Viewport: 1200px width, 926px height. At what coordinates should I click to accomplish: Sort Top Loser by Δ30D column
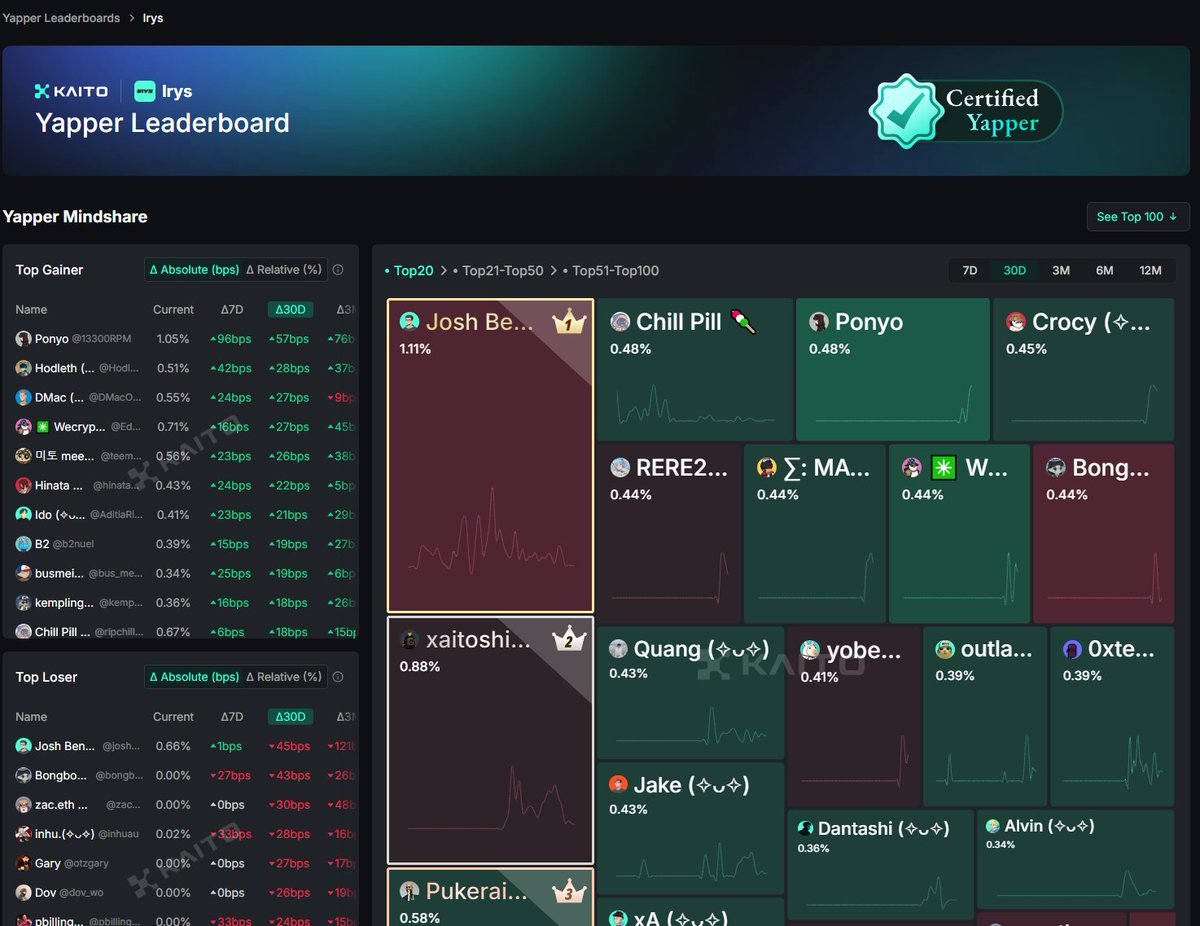coord(289,717)
